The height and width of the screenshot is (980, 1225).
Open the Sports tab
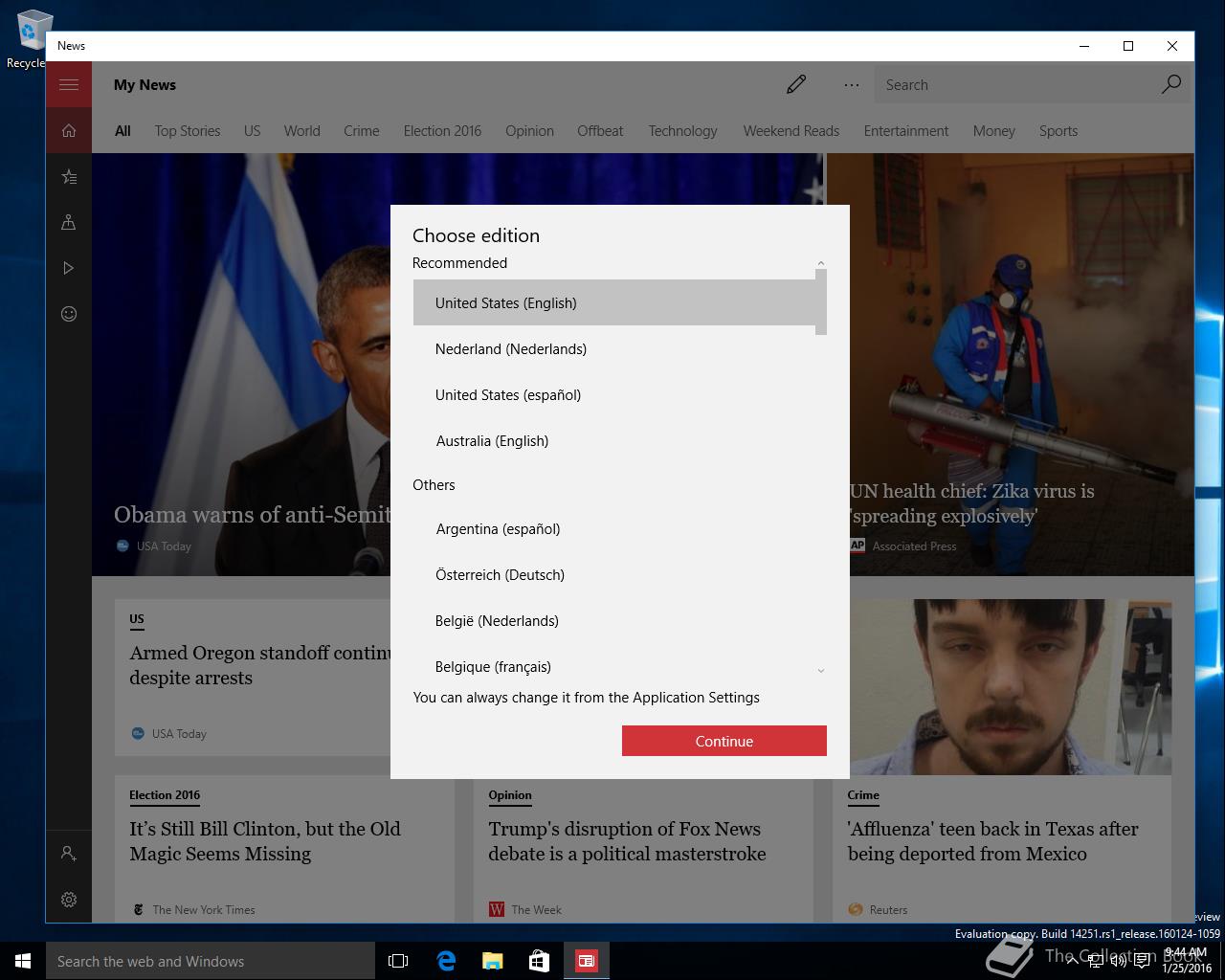(x=1058, y=131)
